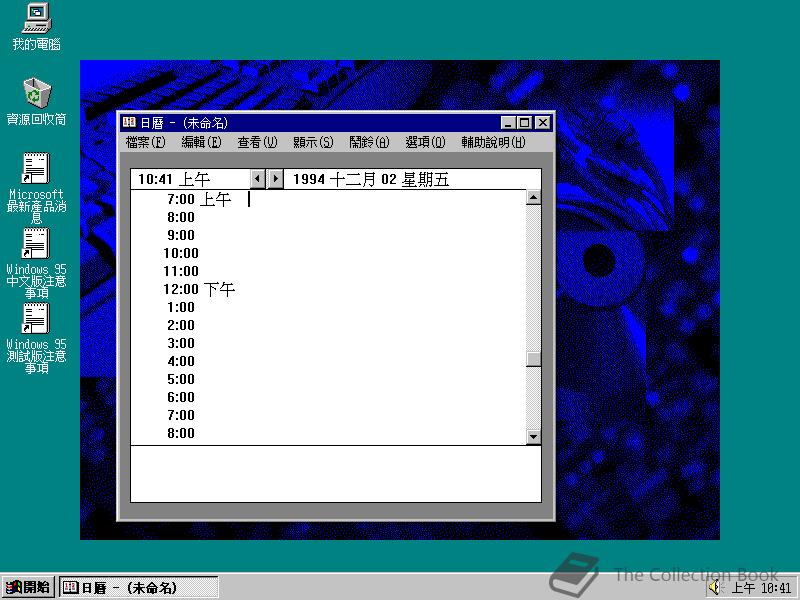Screen dimensions: 800x600
Task: Select the 6:00 appointment row
Action: coord(328,397)
